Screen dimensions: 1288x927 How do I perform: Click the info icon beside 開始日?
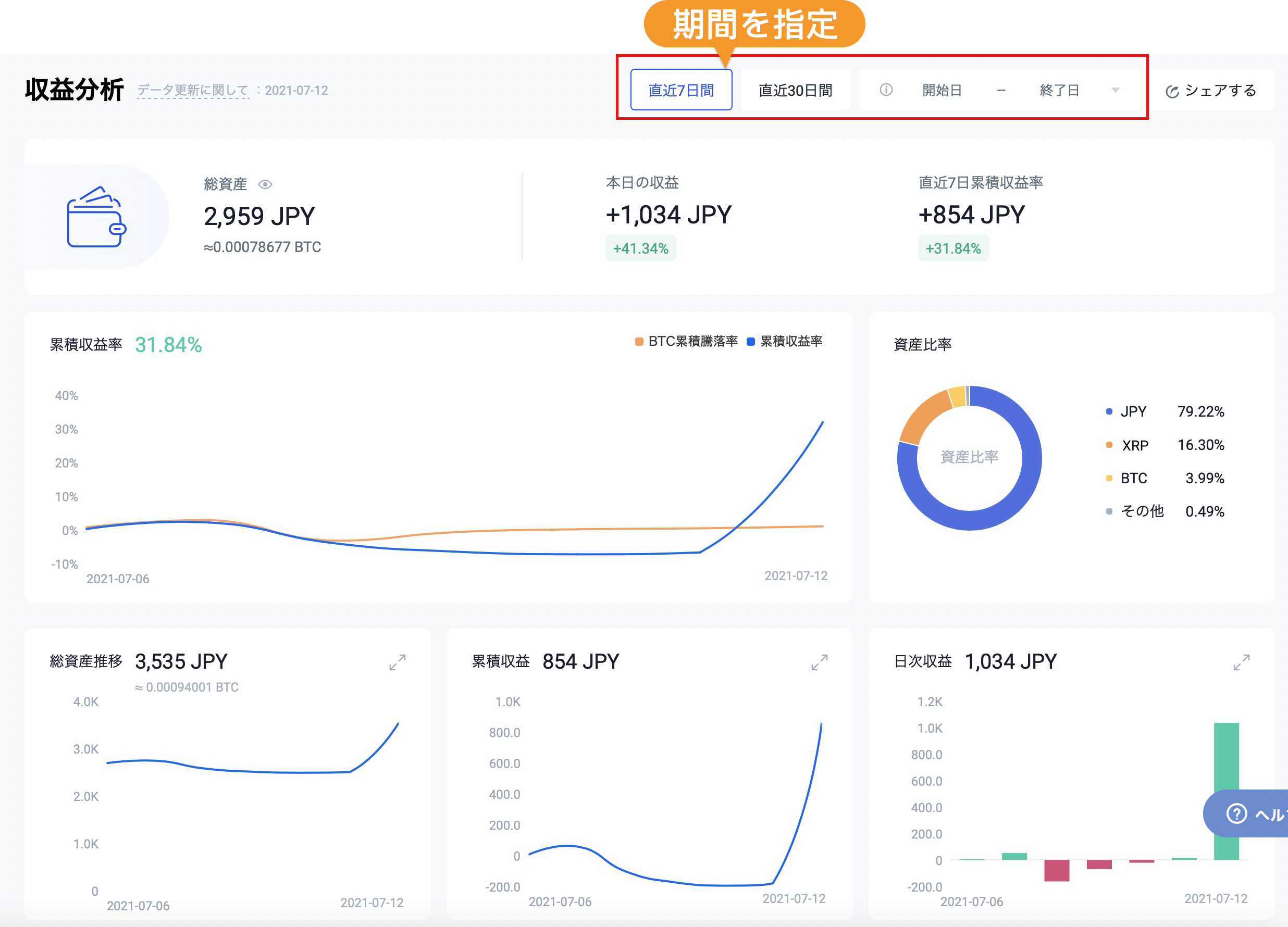coord(886,90)
